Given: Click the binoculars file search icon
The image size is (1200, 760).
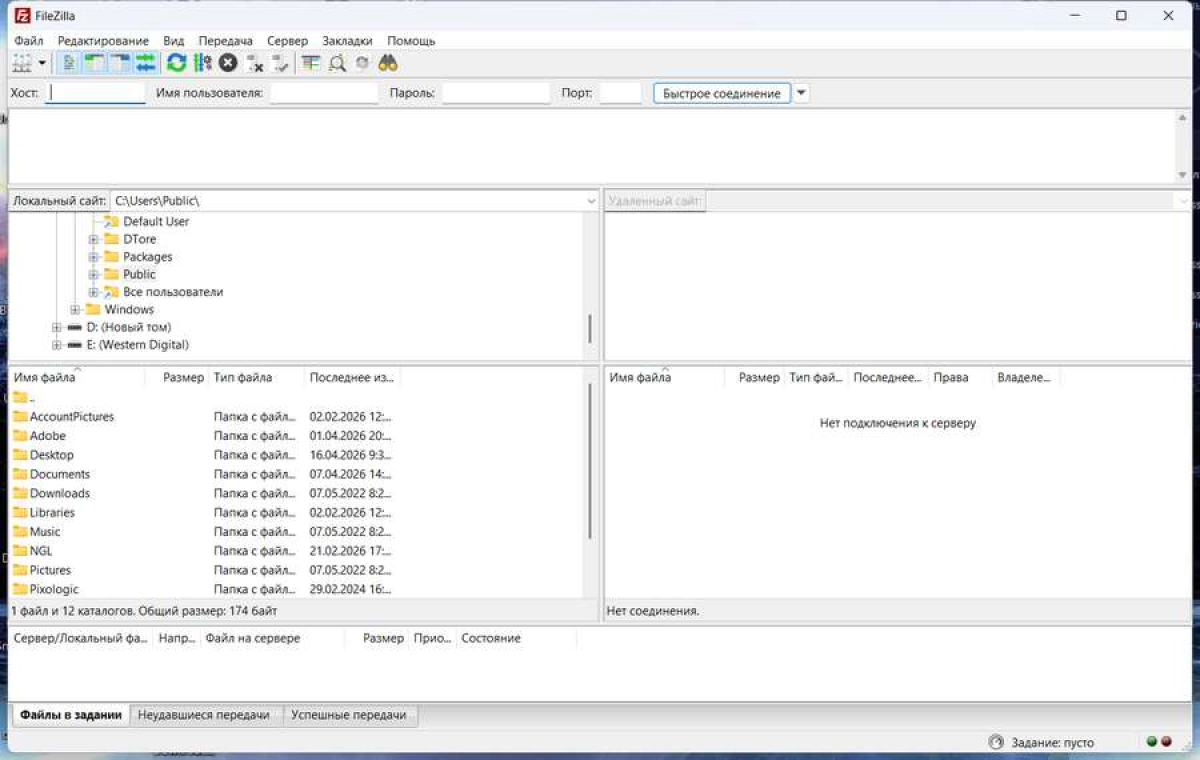Looking at the screenshot, I should pyautogui.click(x=388, y=63).
